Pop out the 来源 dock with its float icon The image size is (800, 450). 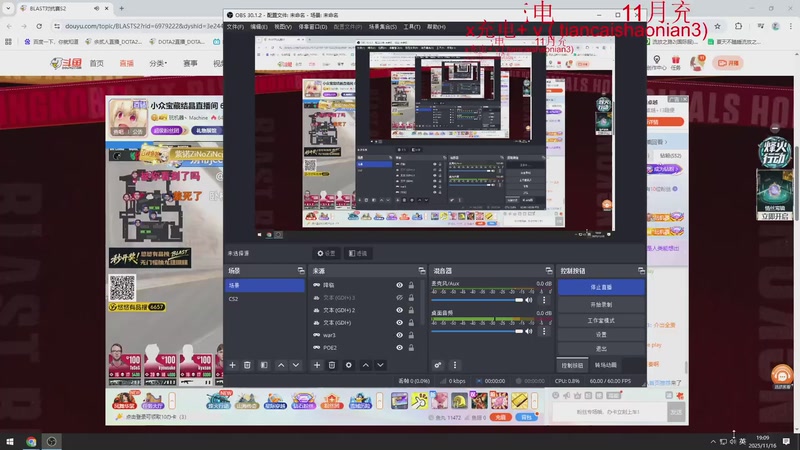(422, 270)
